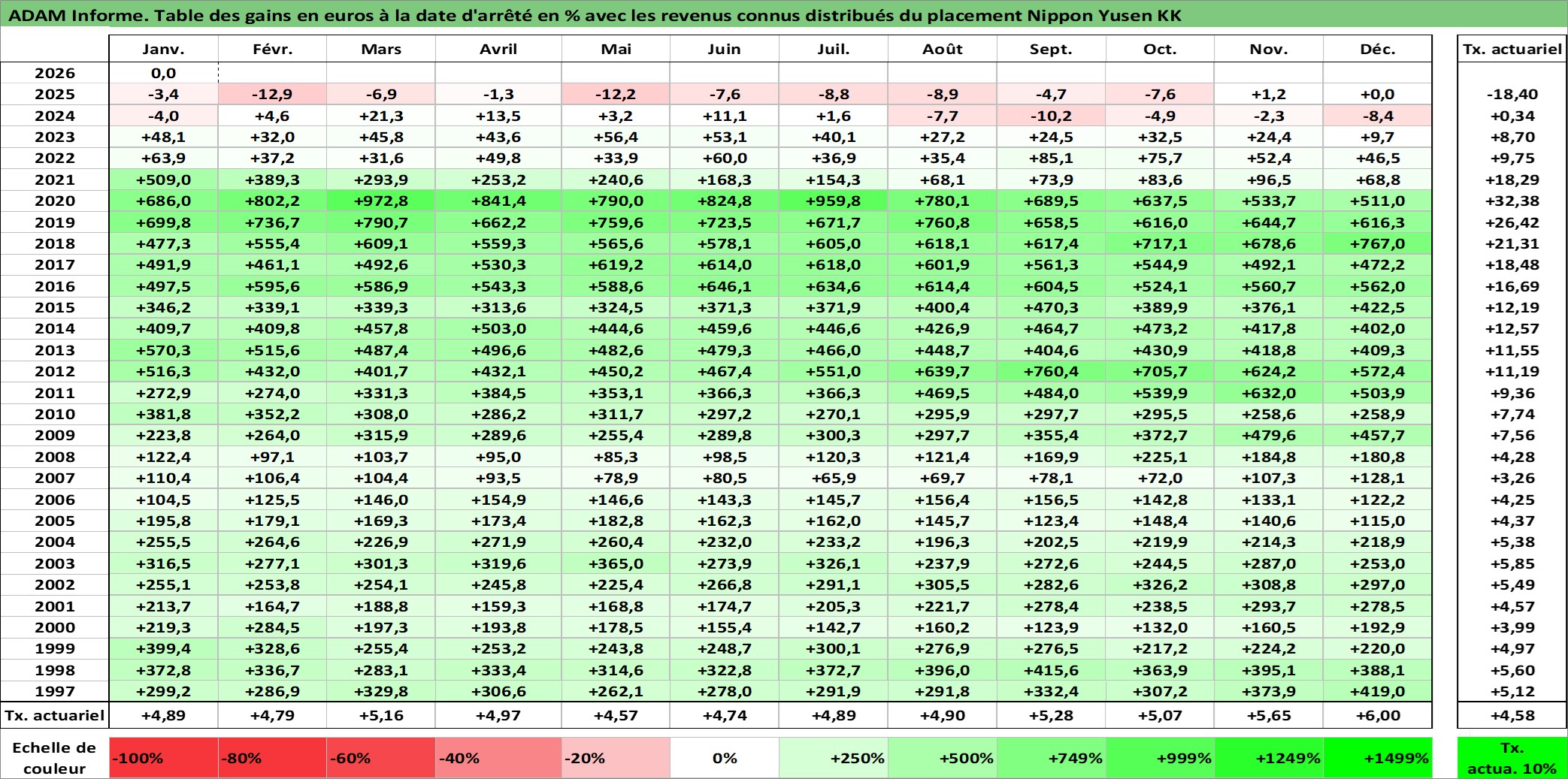Select the +646,1 cell for Juin 2016

pos(725,286)
